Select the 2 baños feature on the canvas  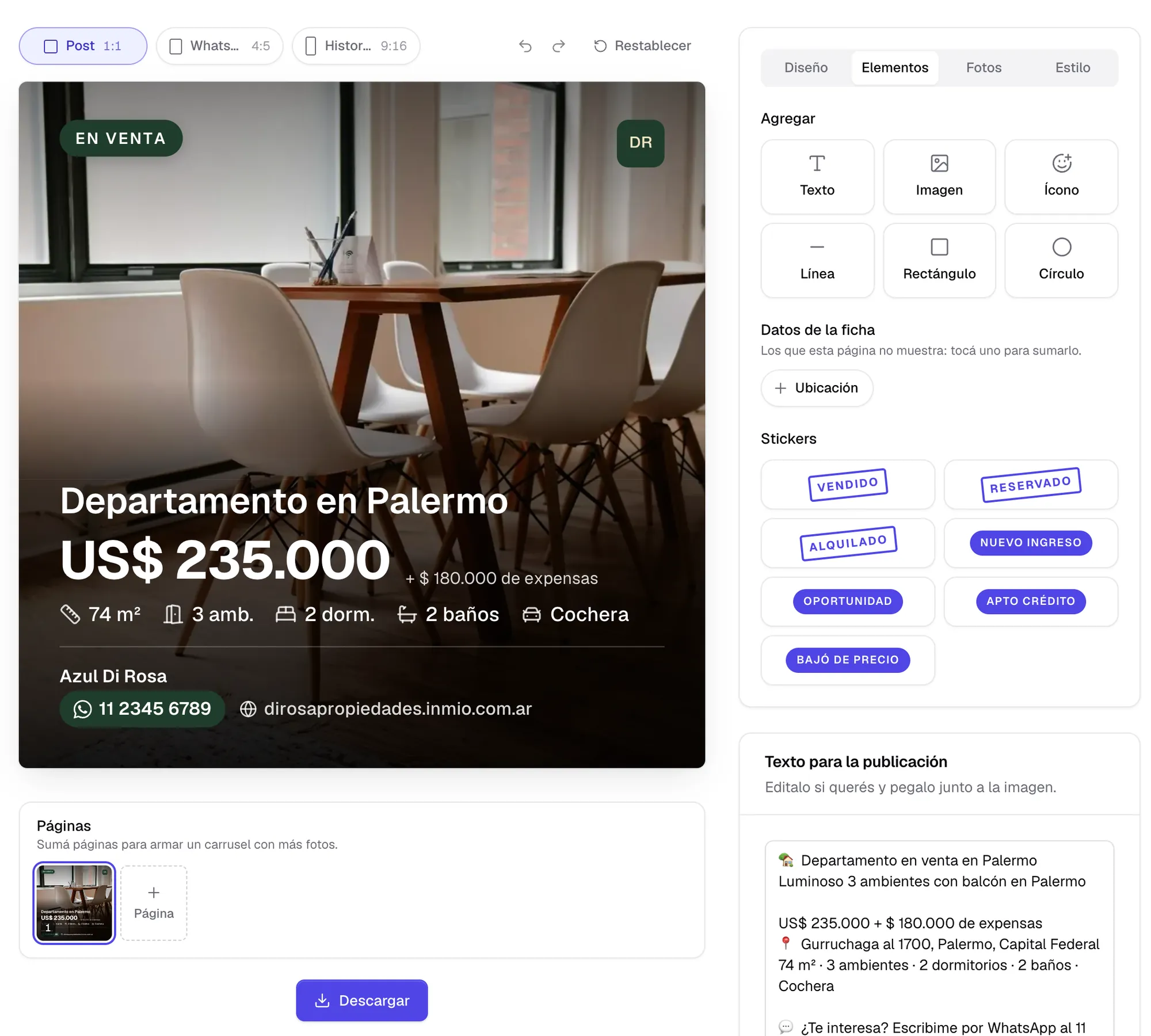tap(448, 614)
